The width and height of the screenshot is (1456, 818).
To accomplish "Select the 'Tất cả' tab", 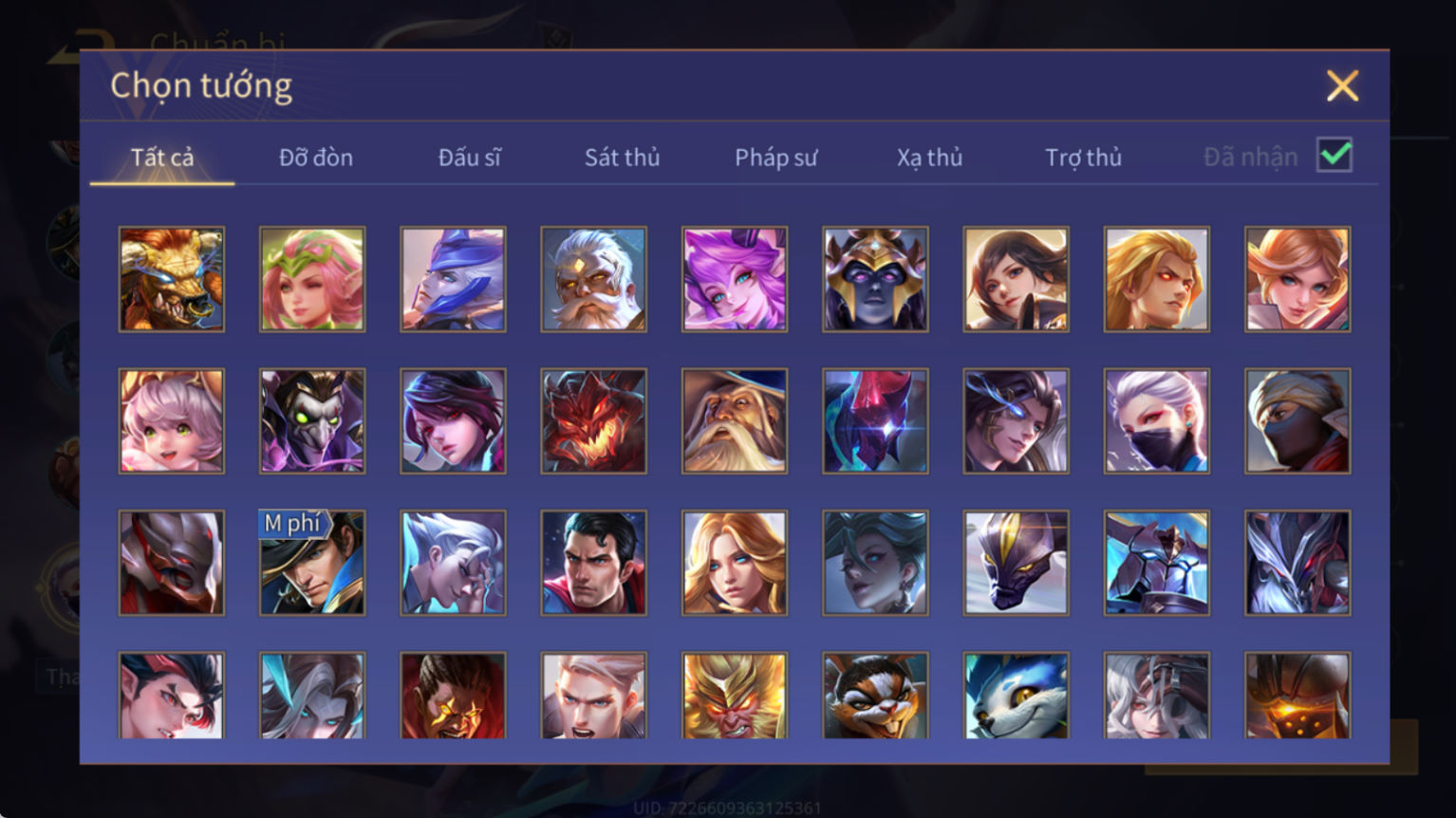I will [x=162, y=158].
